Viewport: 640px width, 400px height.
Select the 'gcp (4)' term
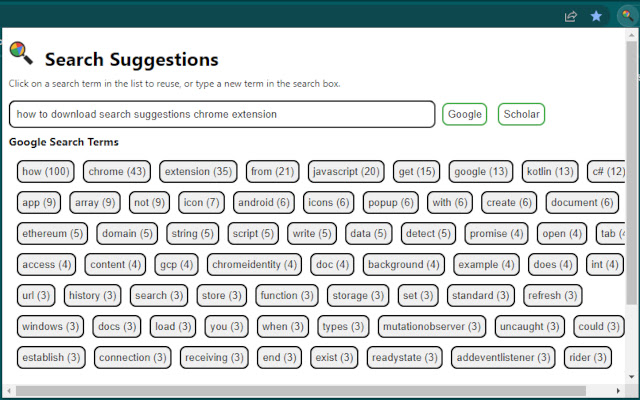[x=176, y=264]
